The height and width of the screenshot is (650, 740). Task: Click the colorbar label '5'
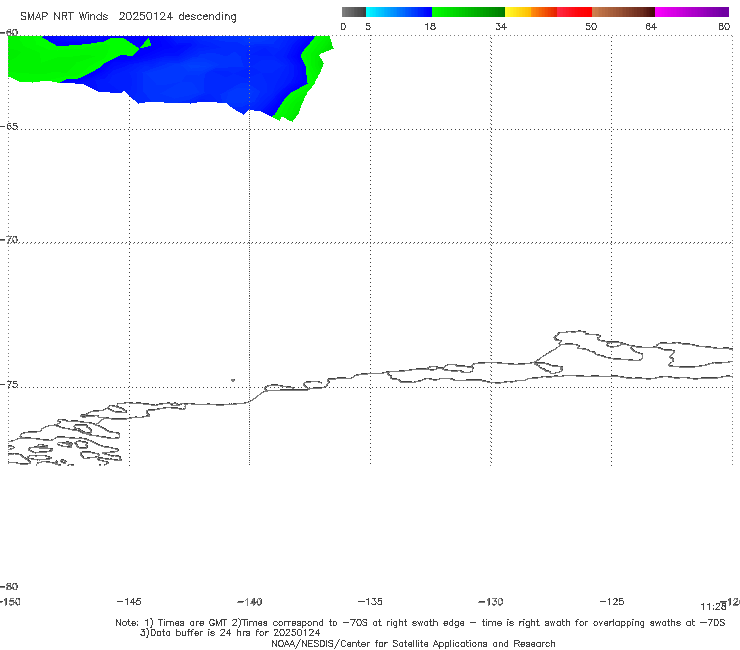[x=368, y=26]
